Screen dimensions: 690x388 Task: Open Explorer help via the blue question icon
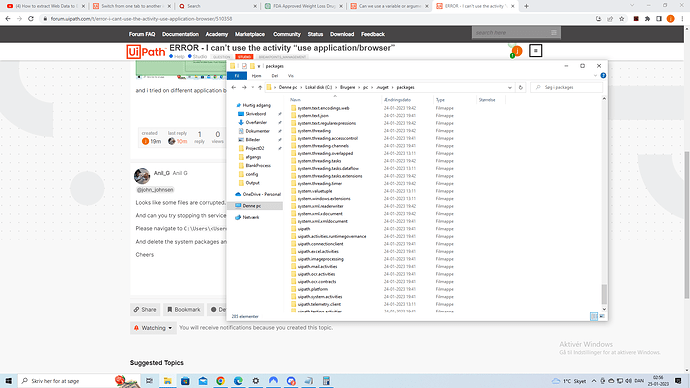[603, 76]
